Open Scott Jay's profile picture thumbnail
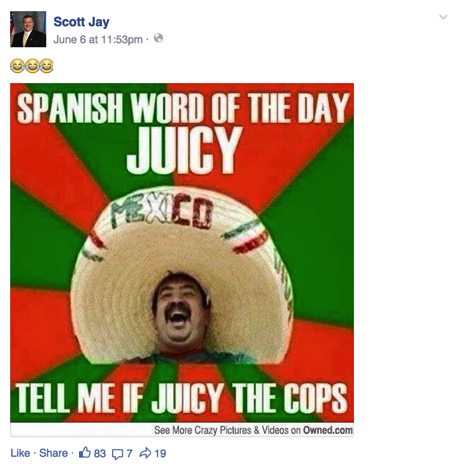The width and height of the screenshot is (455, 466). tap(28, 29)
